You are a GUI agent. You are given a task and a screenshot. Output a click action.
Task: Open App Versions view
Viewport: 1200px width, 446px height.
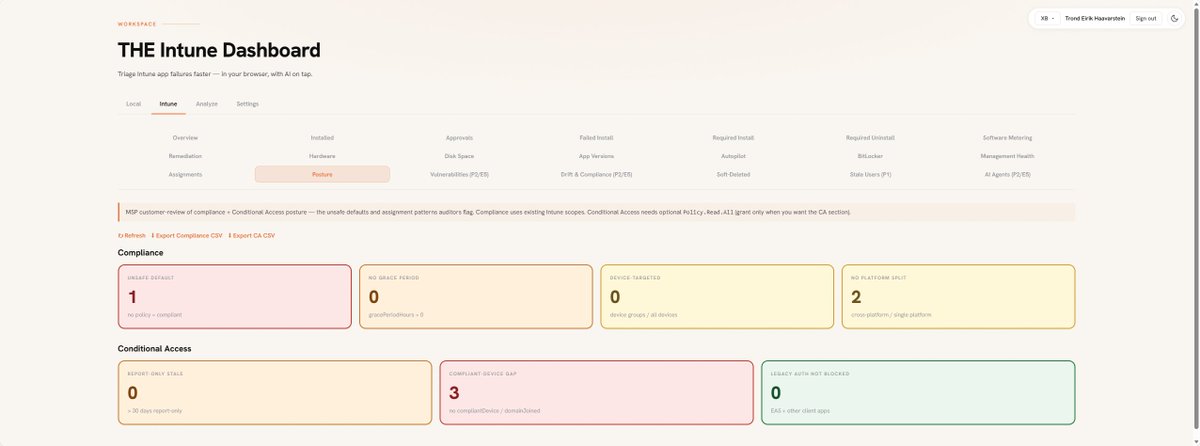coord(596,156)
